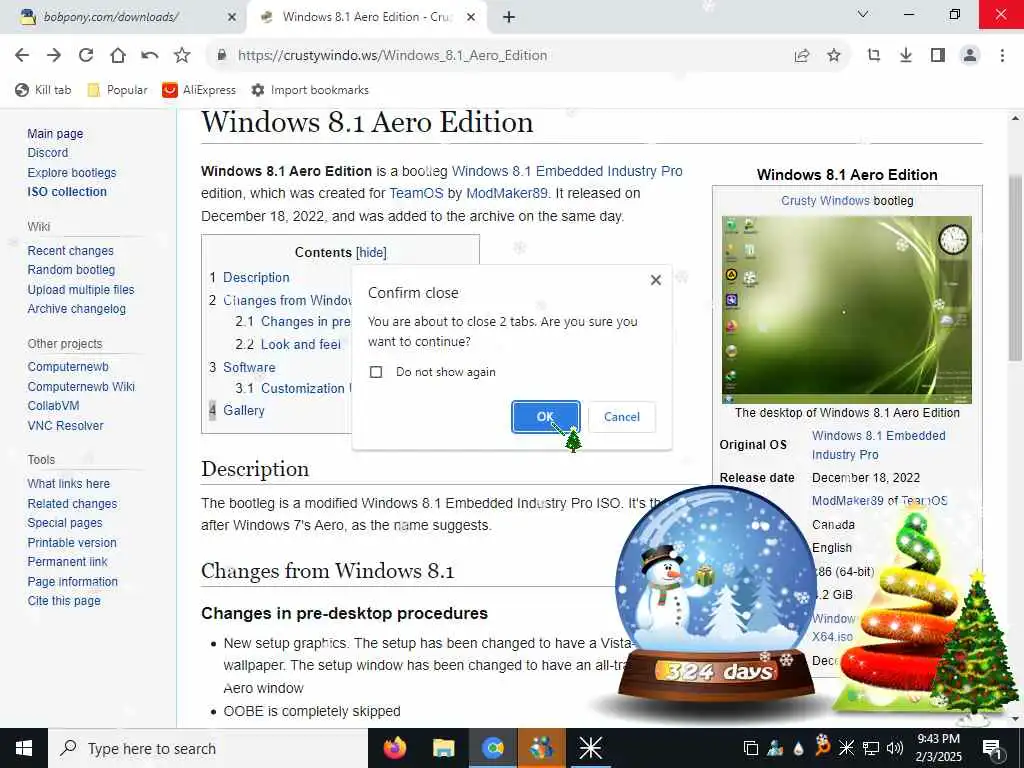1024x768 pixels.
Task: Expand the tab search chevron
Action: tap(863, 14)
